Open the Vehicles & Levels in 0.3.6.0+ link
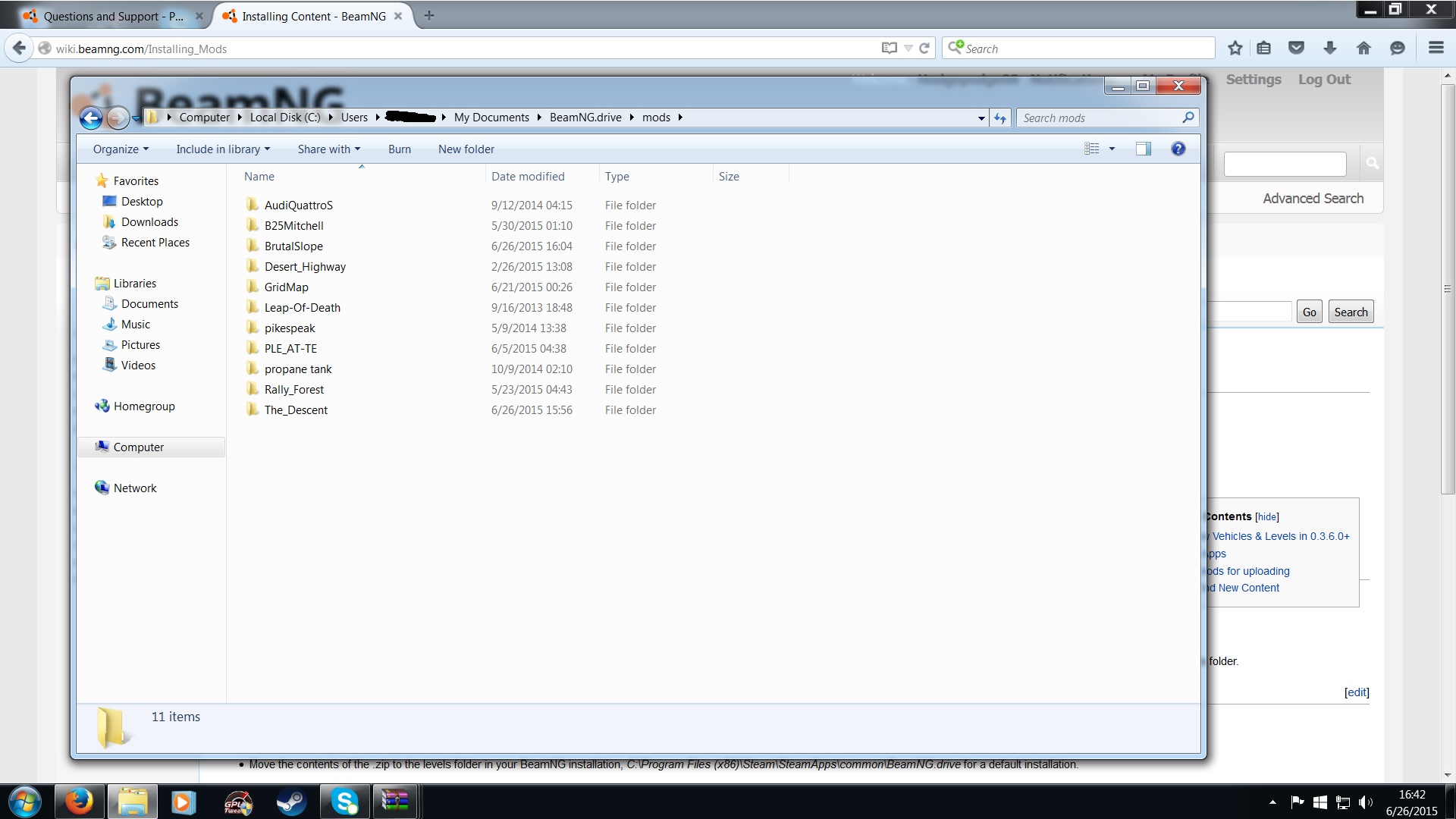The width and height of the screenshot is (1456, 819). [x=1281, y=536]
